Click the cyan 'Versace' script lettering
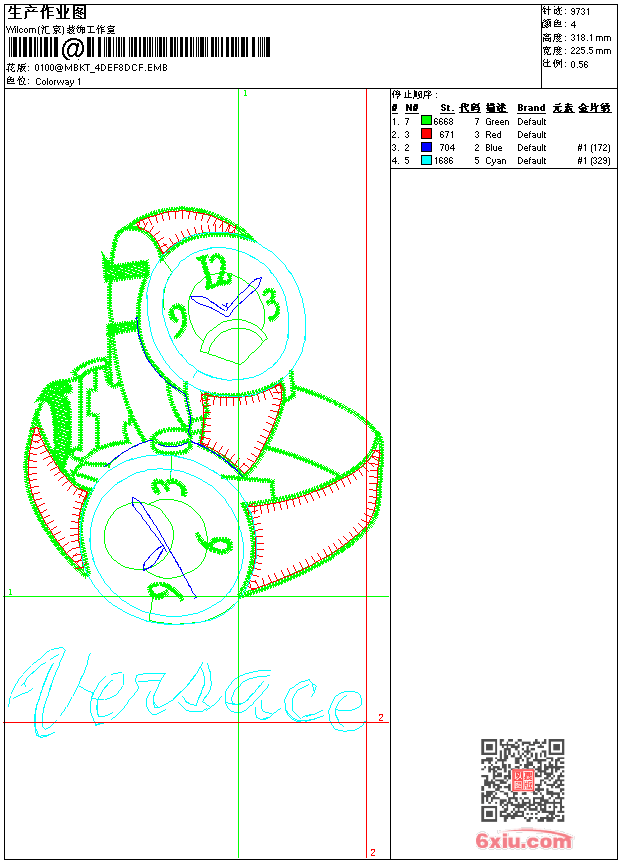This screenshot has width=620, height=860. [x=187, y=692]
